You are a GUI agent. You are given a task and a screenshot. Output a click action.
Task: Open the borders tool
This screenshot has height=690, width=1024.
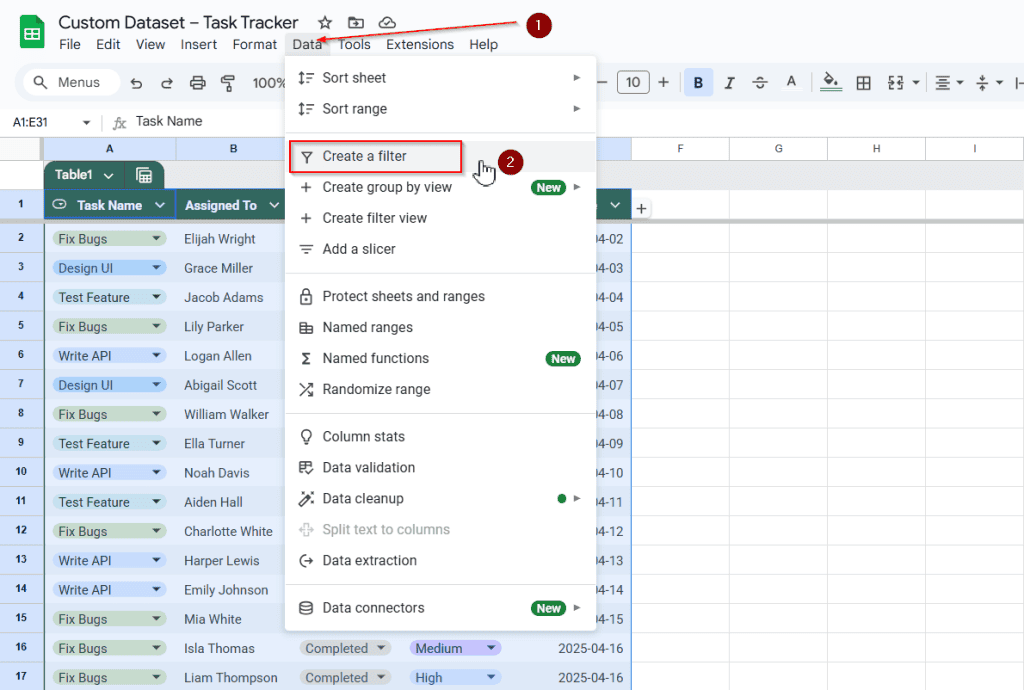click(x=863, y=82)
